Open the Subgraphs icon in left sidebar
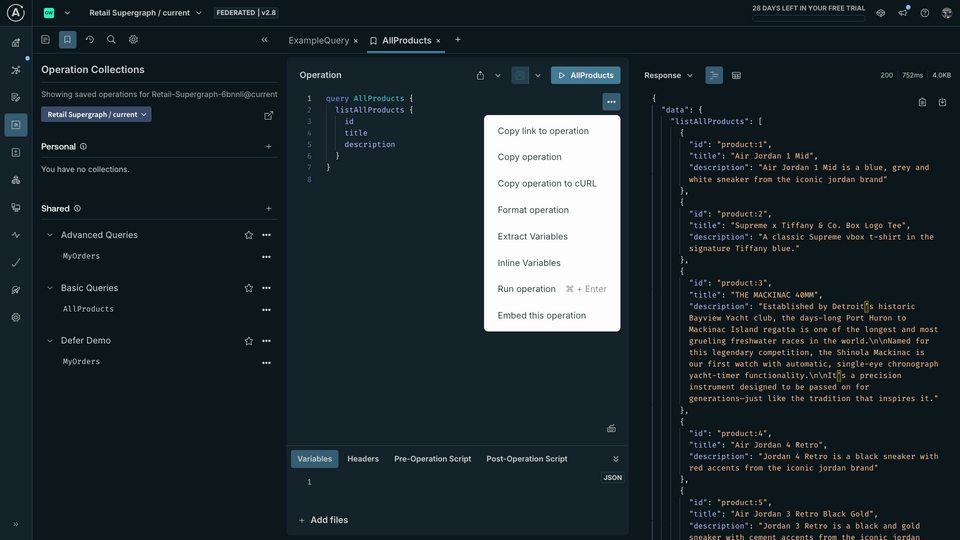960x540 pixels. [16, 180]
